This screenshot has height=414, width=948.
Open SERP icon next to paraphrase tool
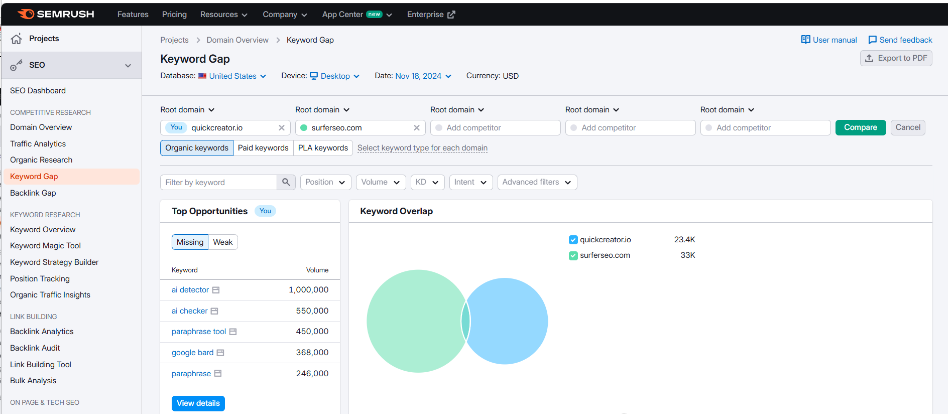click(233, 331)
